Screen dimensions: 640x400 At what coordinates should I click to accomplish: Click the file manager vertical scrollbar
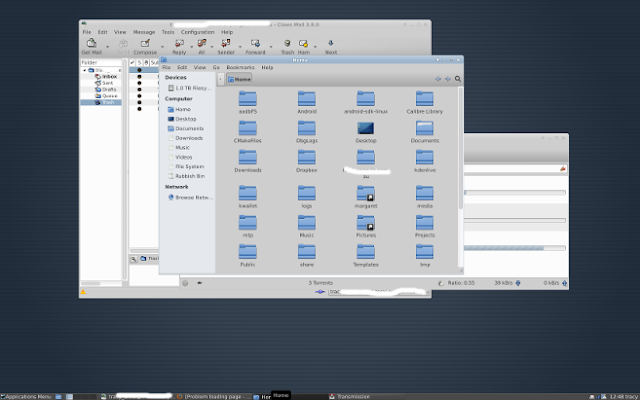[x=461, y=149]
